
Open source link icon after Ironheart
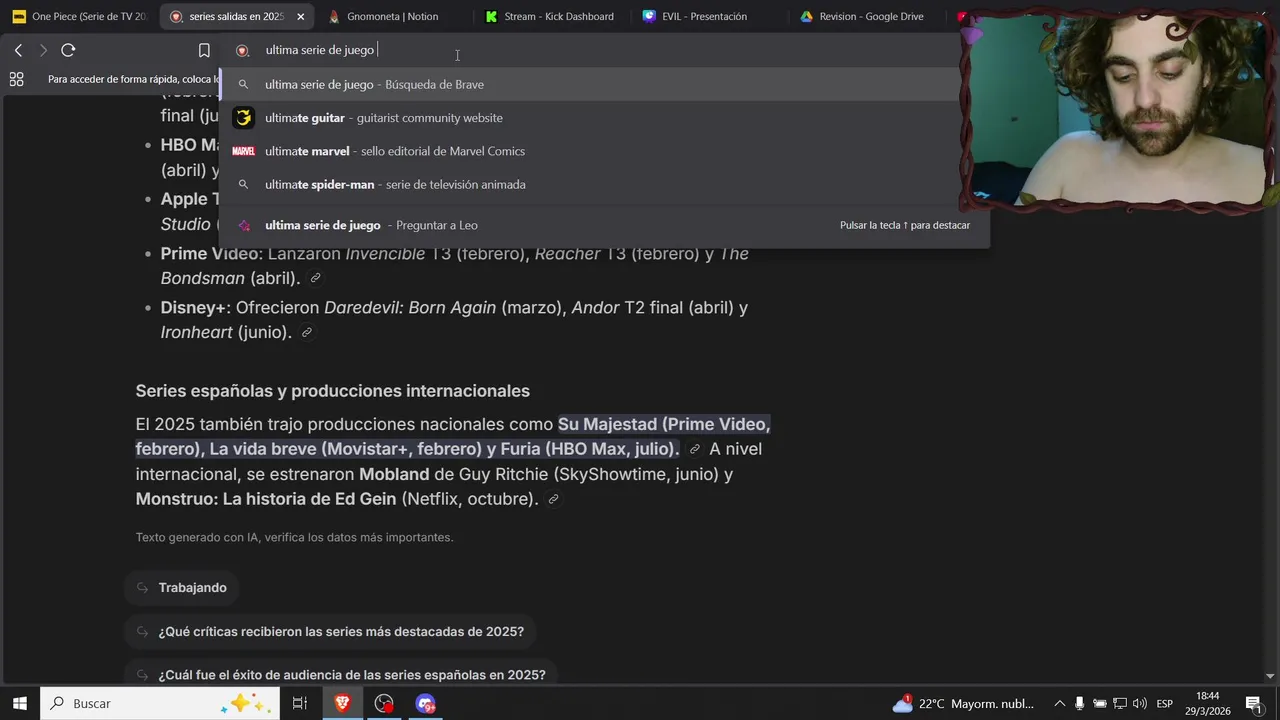coord(307,332)
